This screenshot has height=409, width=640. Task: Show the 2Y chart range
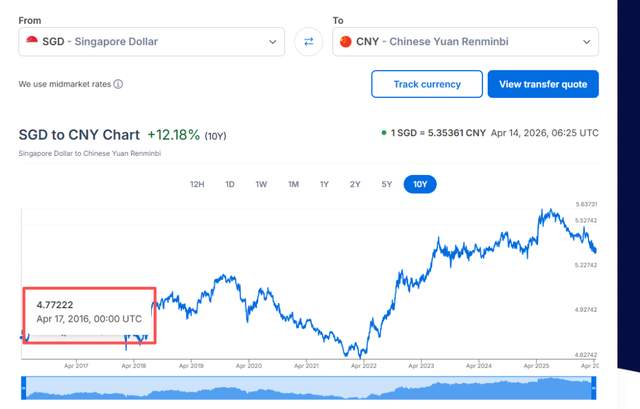click(355, 184)
